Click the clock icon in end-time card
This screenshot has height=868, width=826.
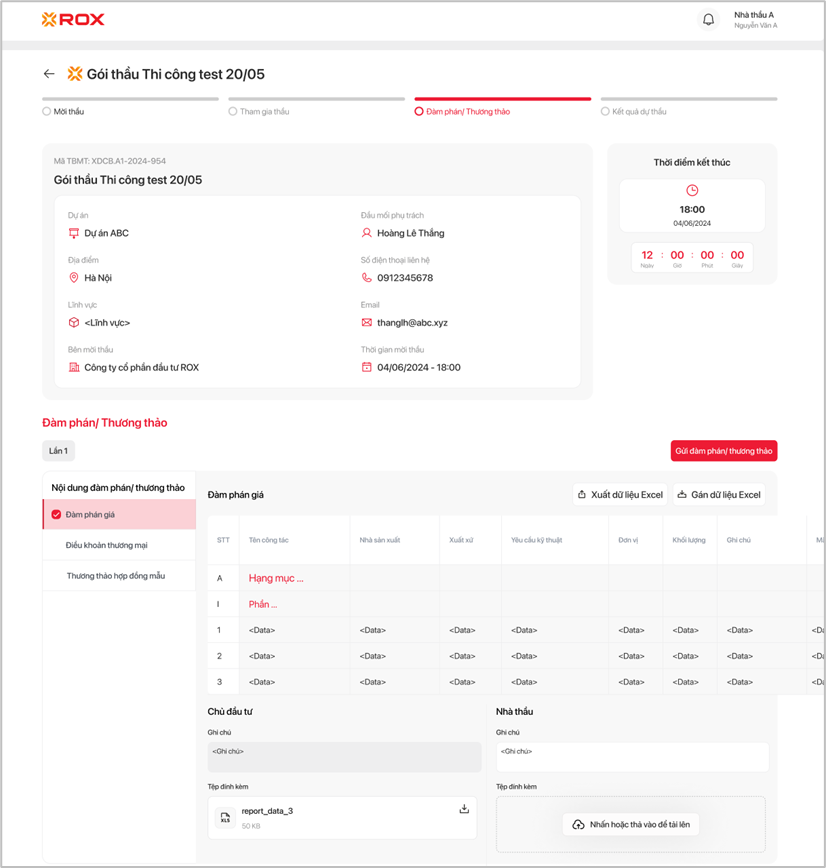(x=692, y=191)
